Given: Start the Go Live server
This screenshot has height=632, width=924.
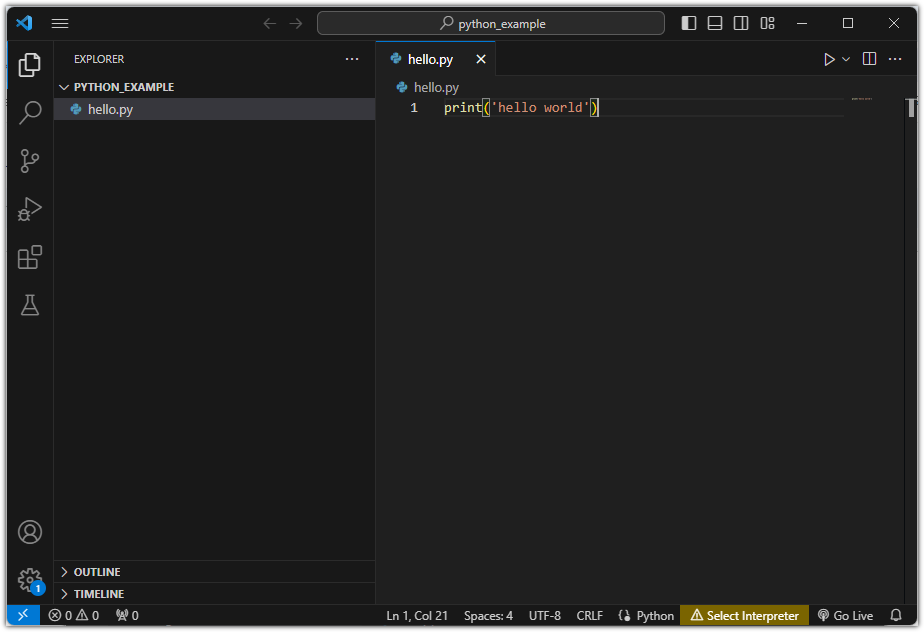Looking at the screenshot, I should pyautogui.click(x=846, y=615).
